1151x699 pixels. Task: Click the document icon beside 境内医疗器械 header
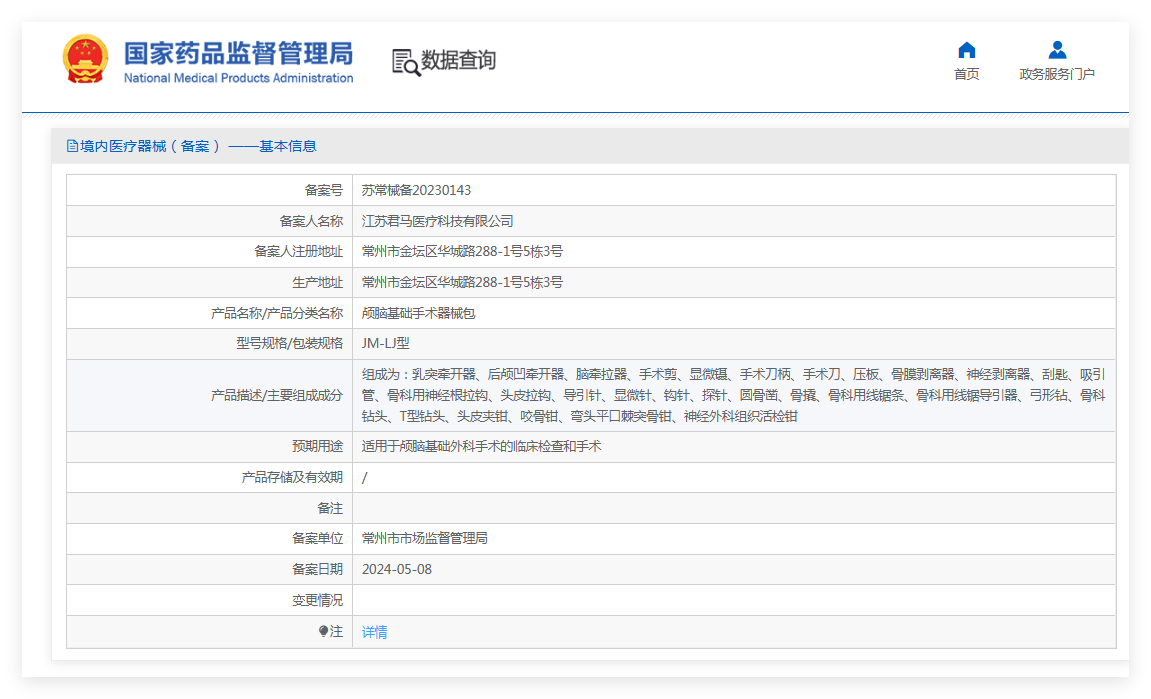(x=72, y=146)
